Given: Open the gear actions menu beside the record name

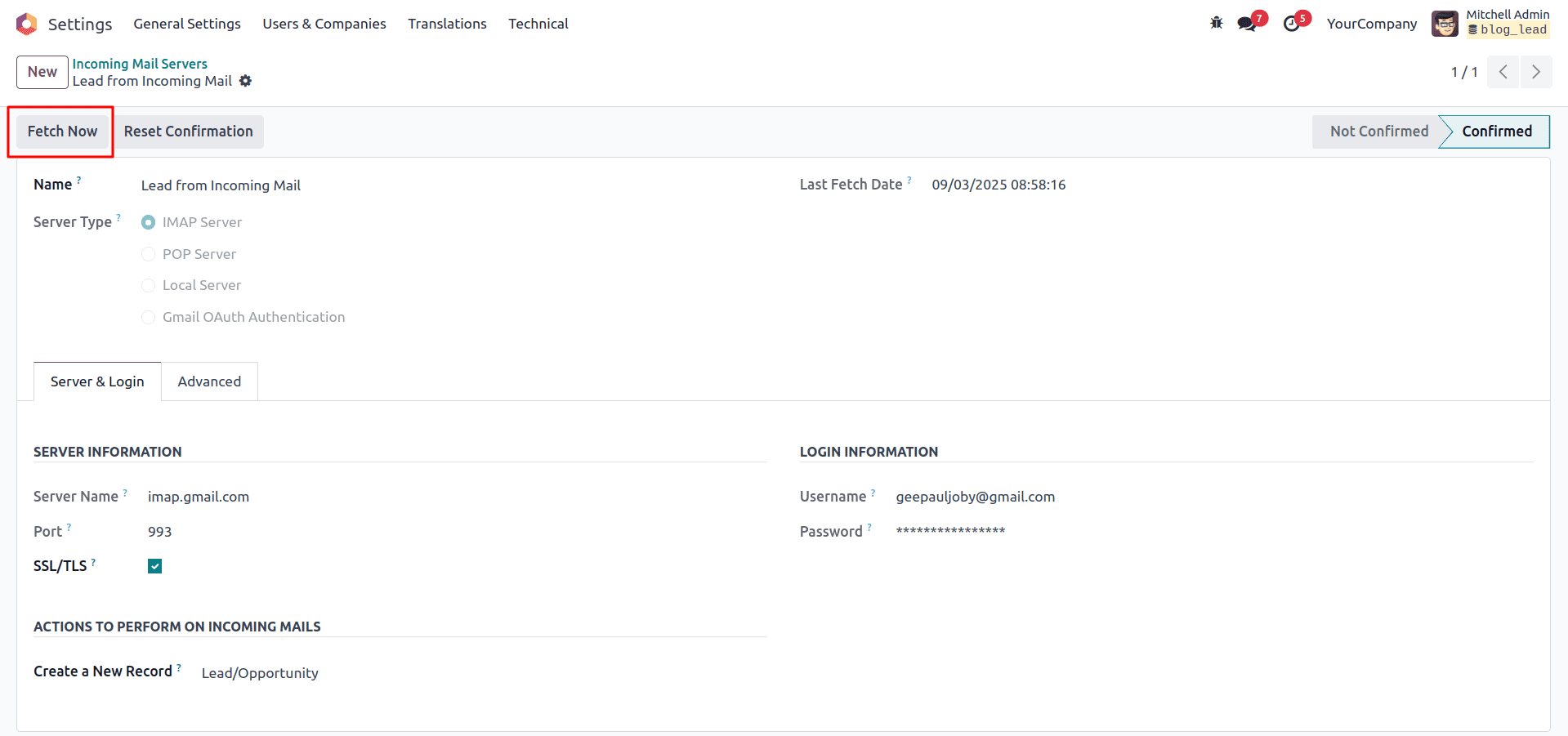Looking at the screenshot, I should [245, 81].
